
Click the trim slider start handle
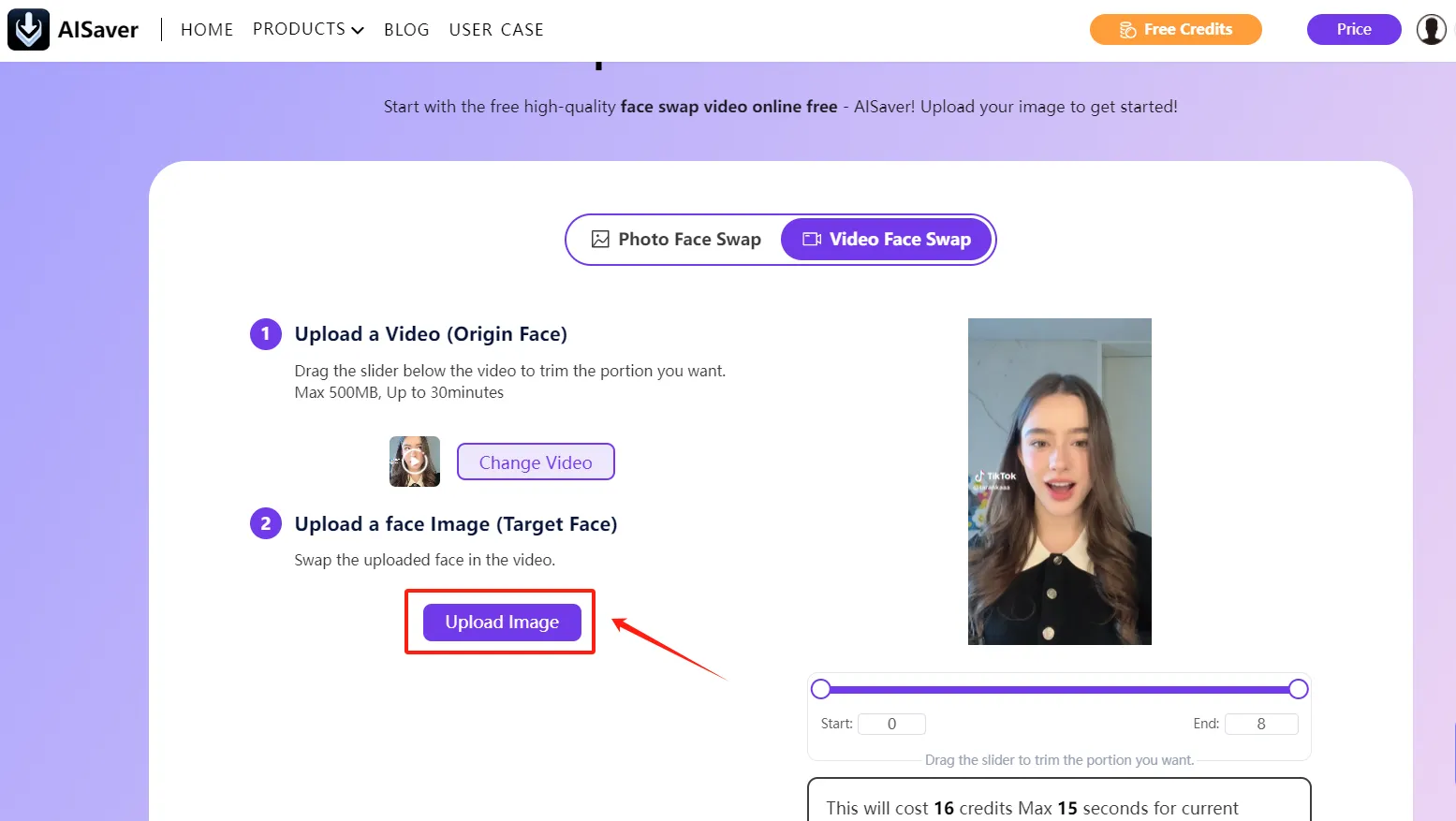pos(821,689)
